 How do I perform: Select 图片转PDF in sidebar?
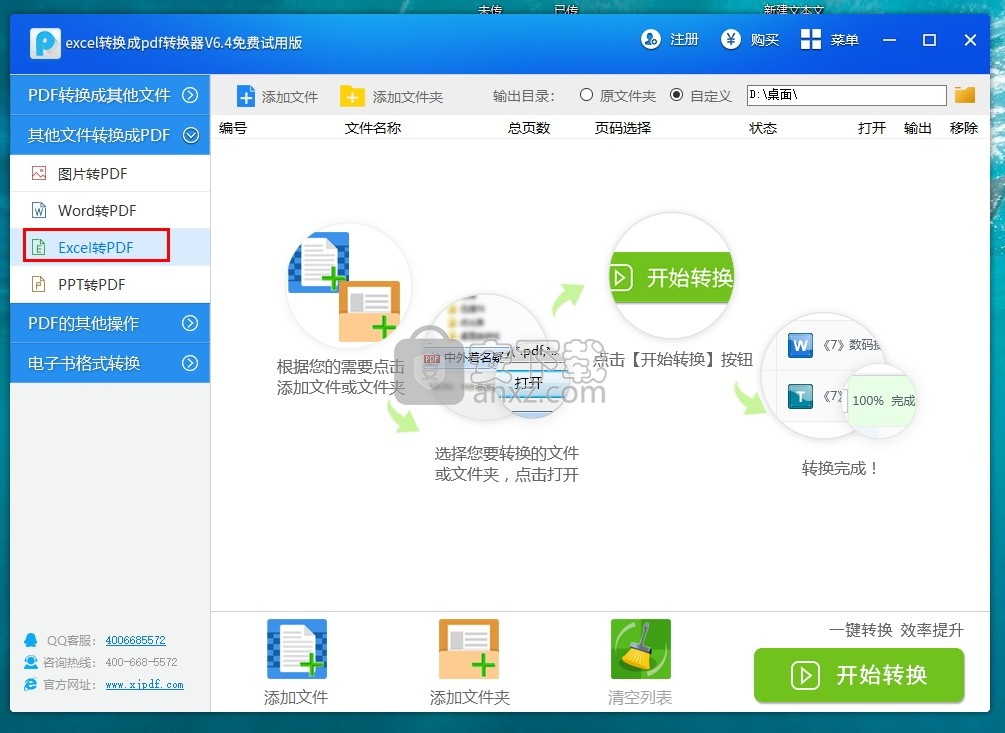(110, 174)
